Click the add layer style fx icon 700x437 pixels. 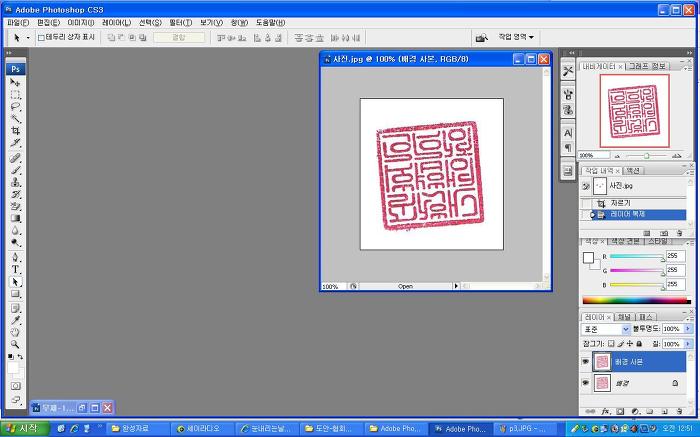point(605,411)
